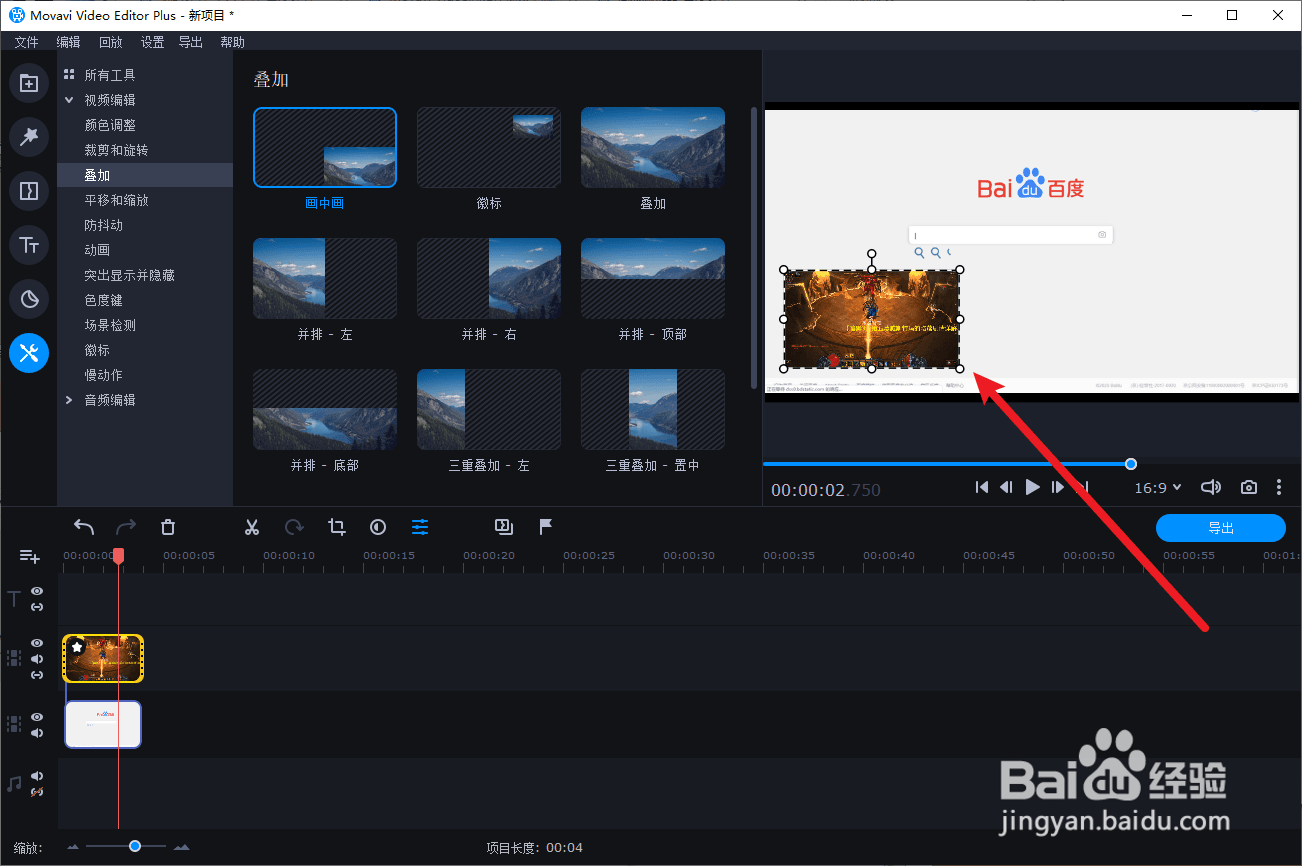Step forward one frame
This screenshot has width=1302, height=866.
tap(1058, 487)
